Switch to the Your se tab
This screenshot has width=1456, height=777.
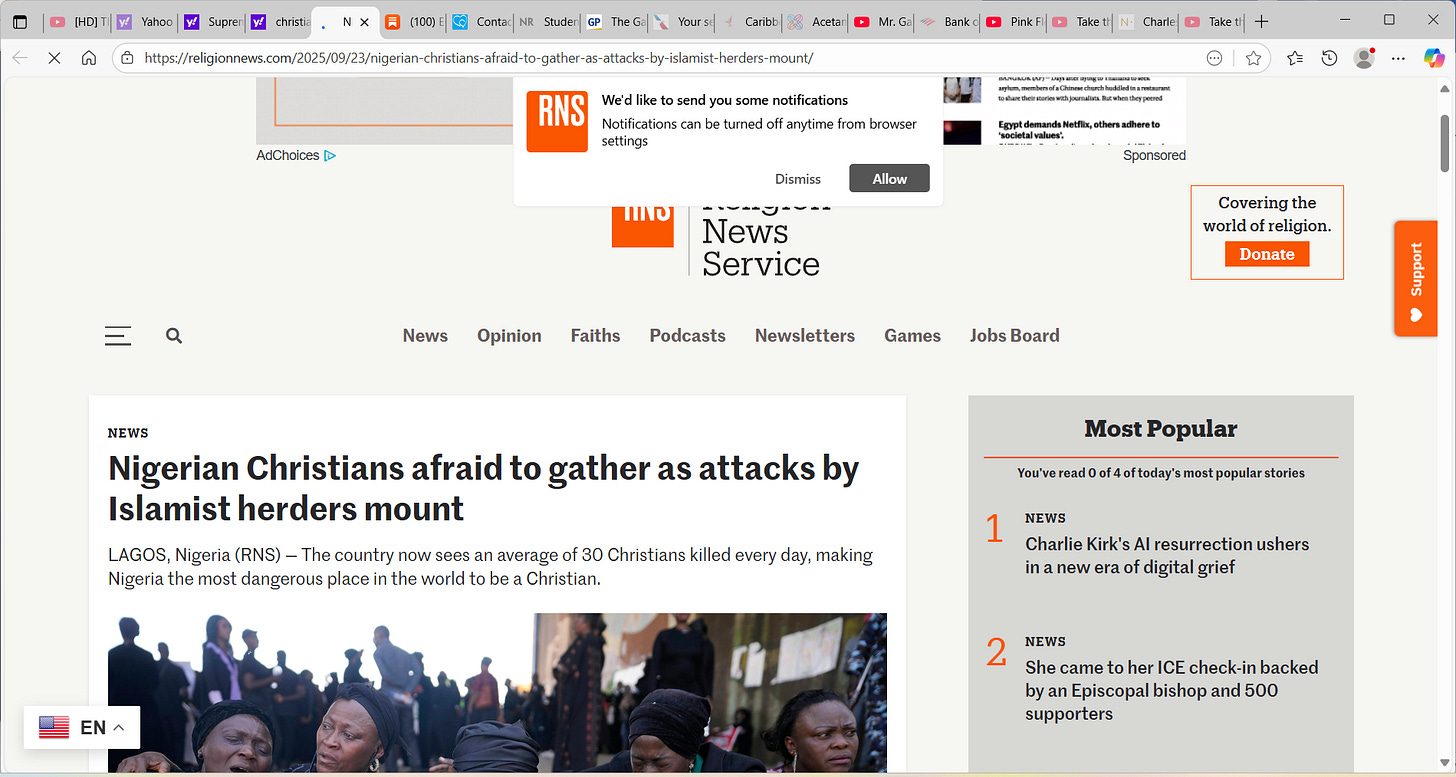tap(681, 21)
